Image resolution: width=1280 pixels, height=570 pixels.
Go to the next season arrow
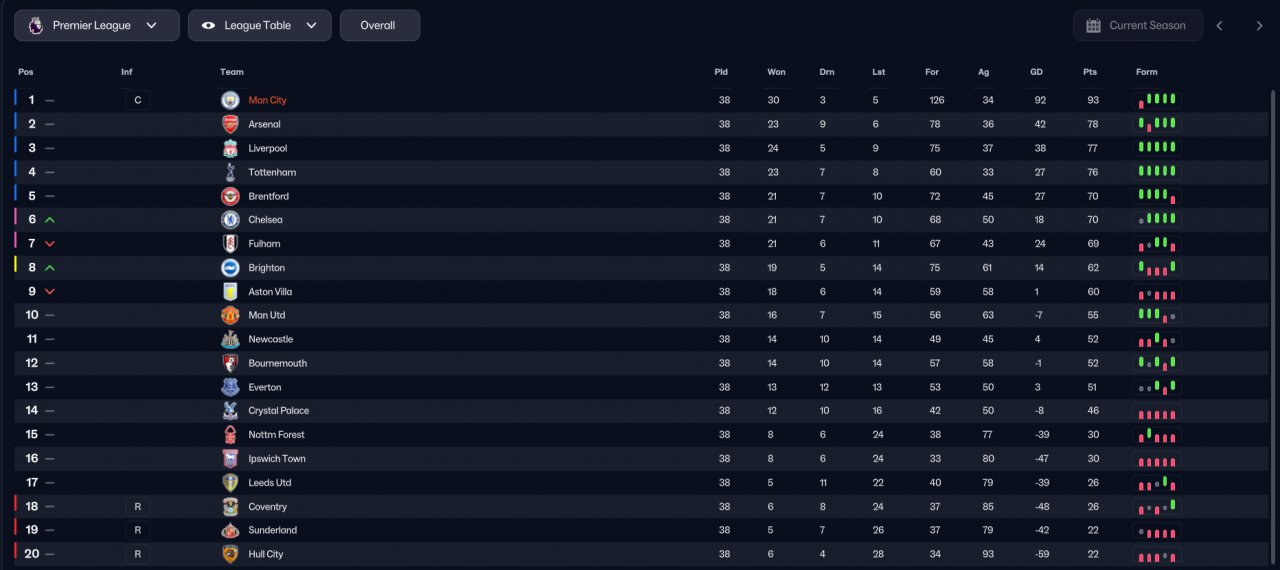point(1259,25)
